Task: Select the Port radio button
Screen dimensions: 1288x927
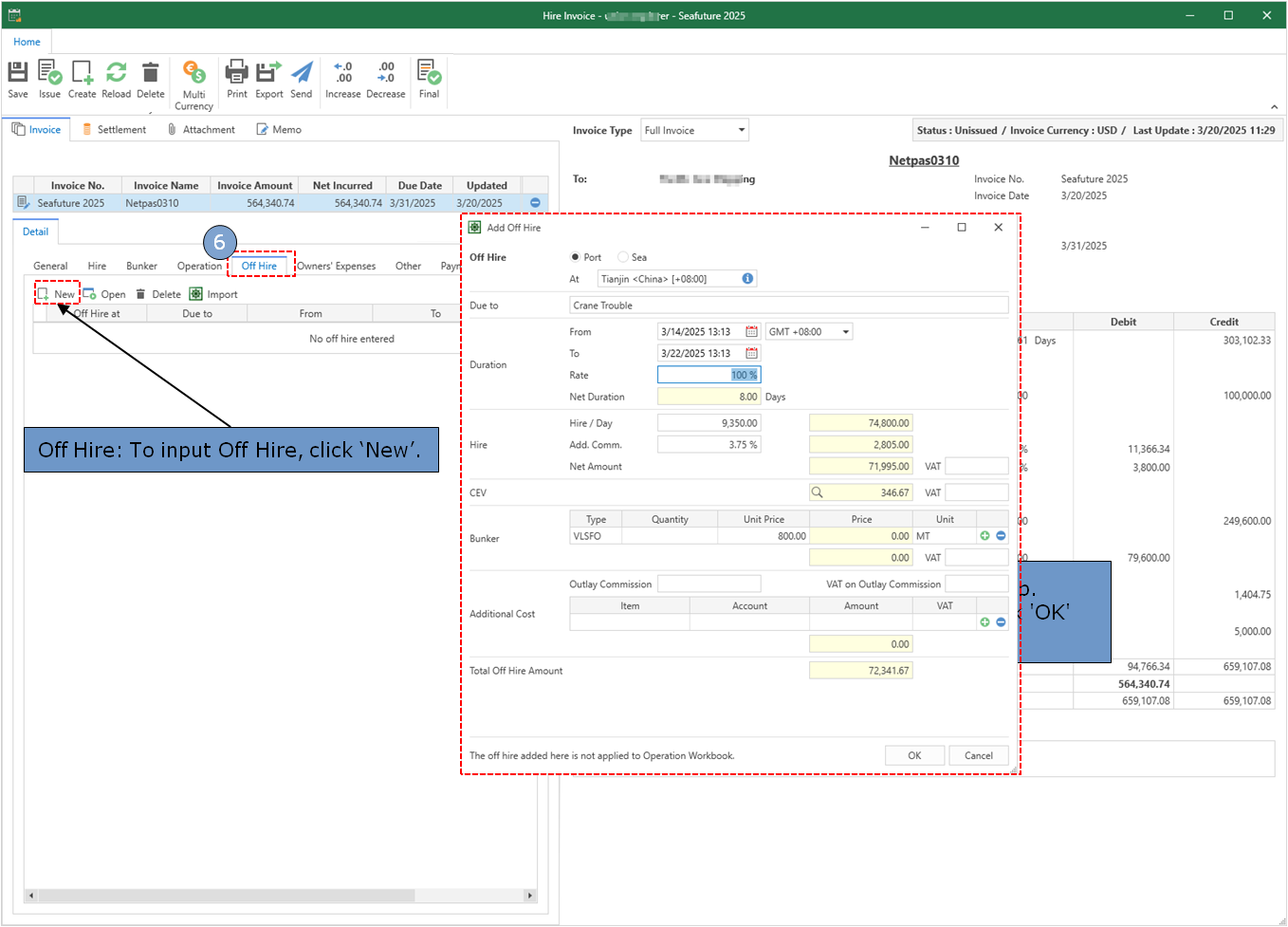Action: click(576, 257)
